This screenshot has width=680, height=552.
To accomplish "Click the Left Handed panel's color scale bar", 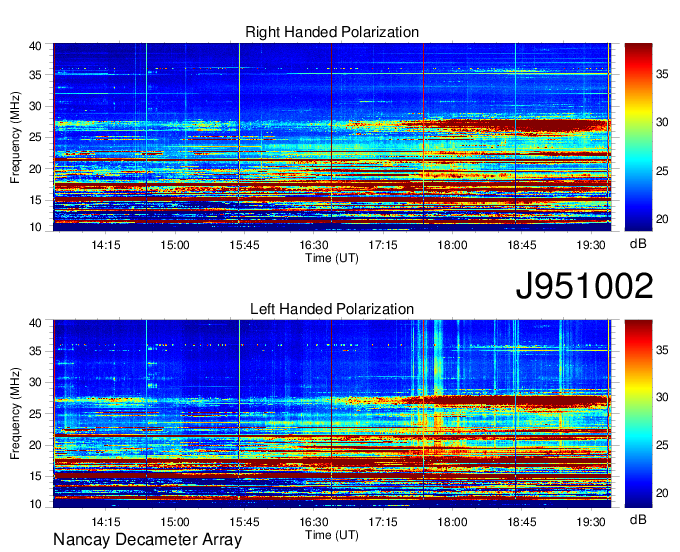I will coord(638,414).
